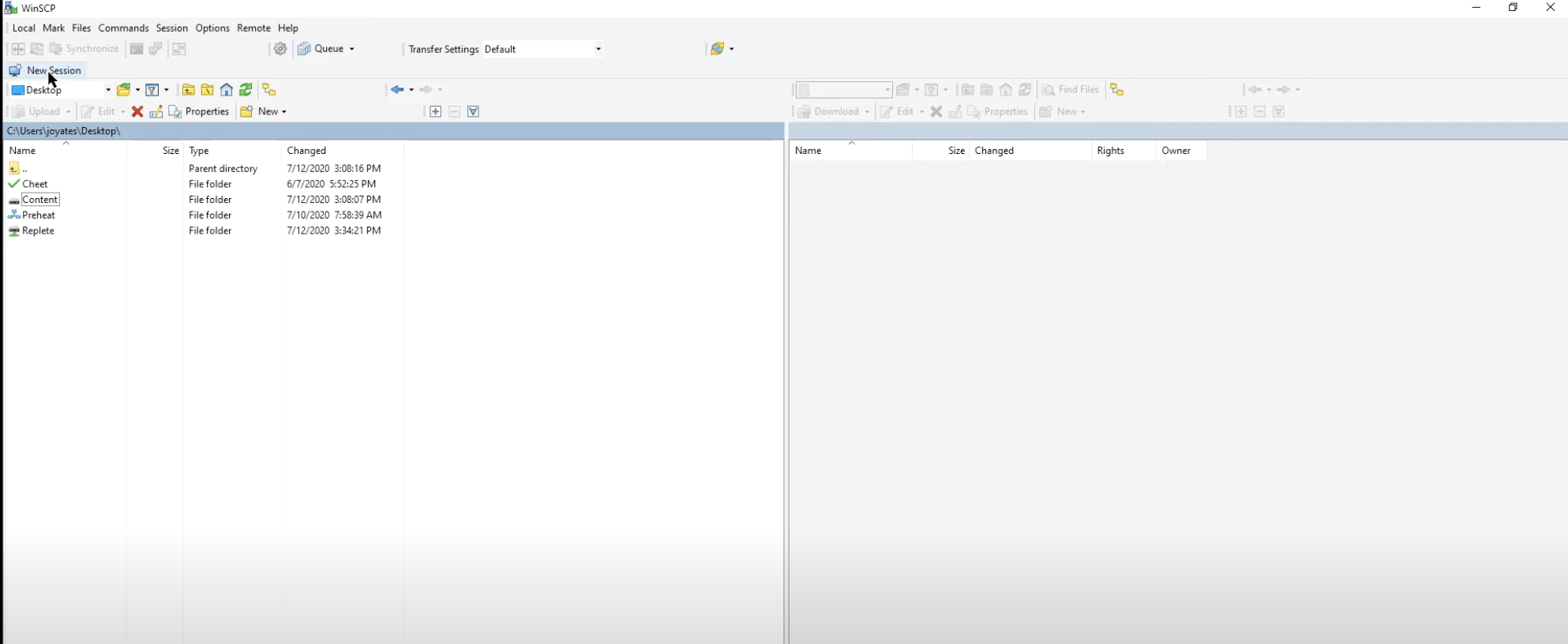Expand the local back history dropdown
Viewport: 1568px width, 644px height.
(411, 90)
